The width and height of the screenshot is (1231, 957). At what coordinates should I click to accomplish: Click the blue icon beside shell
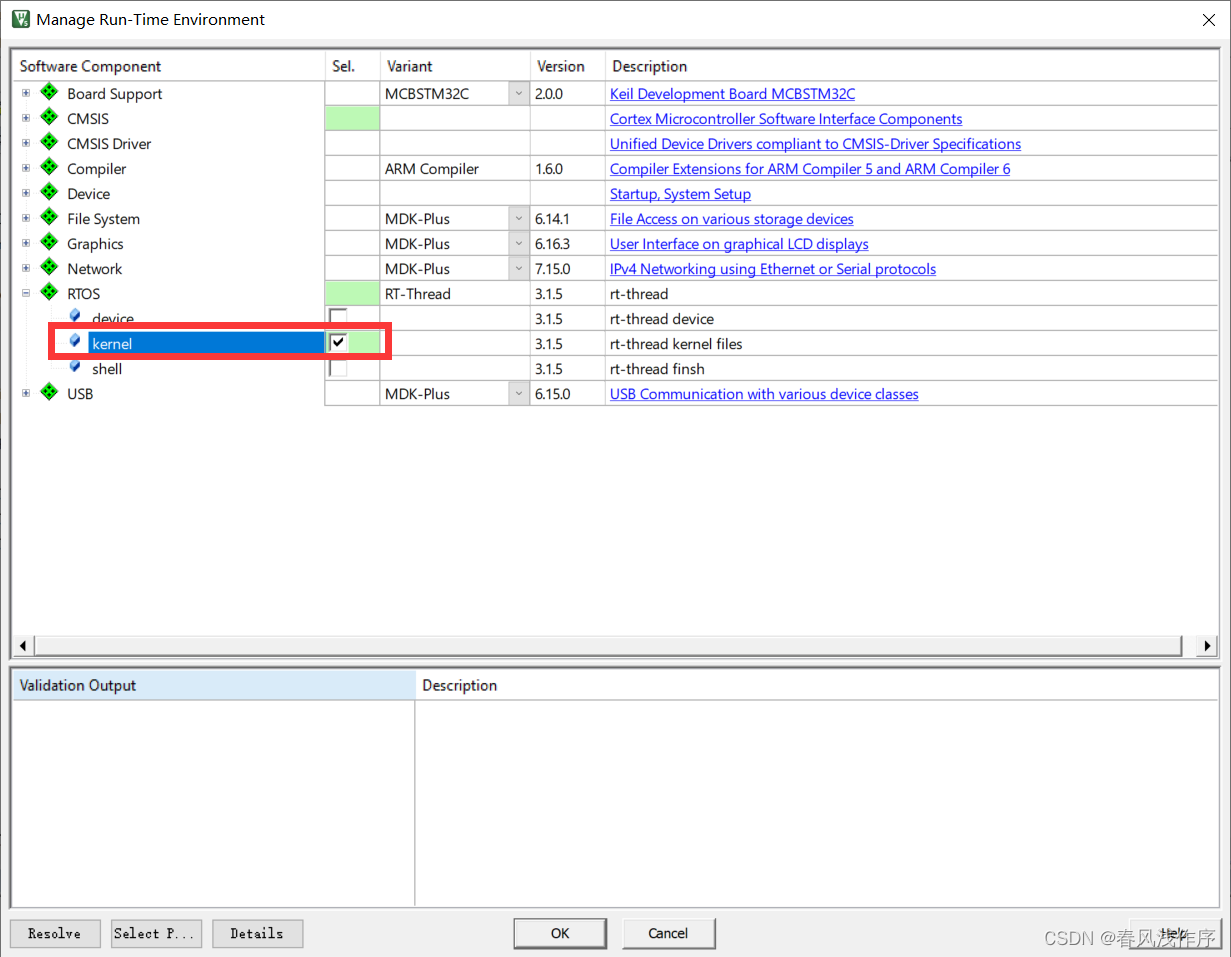tap(75, 366)
